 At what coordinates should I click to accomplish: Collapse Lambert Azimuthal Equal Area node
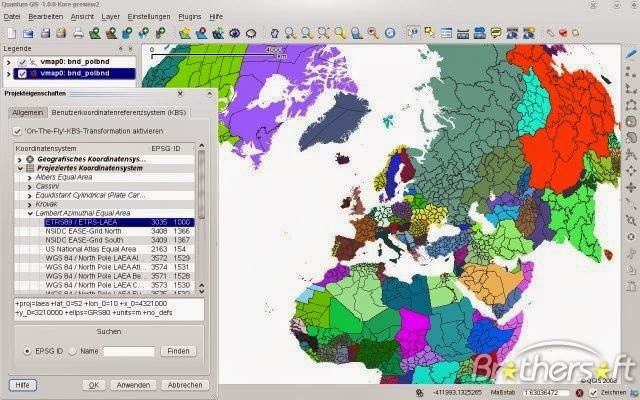[30, 213]
